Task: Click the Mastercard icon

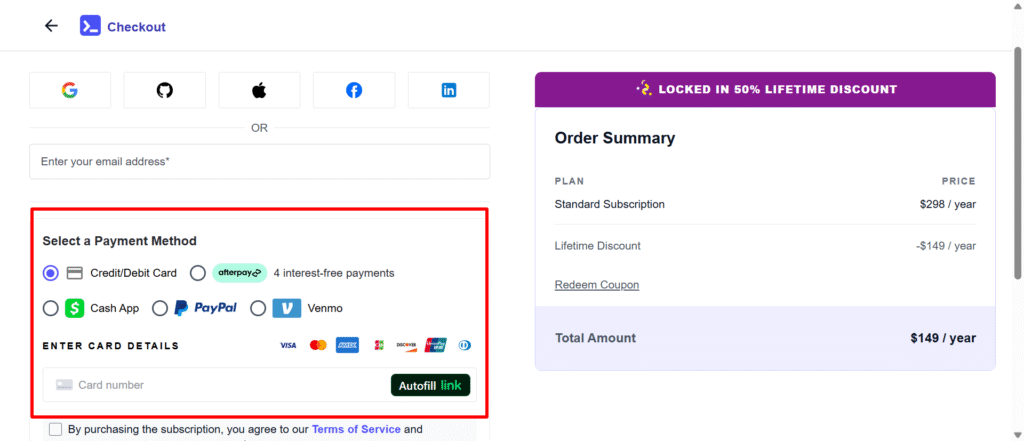Action: click(x=318, y=346)
